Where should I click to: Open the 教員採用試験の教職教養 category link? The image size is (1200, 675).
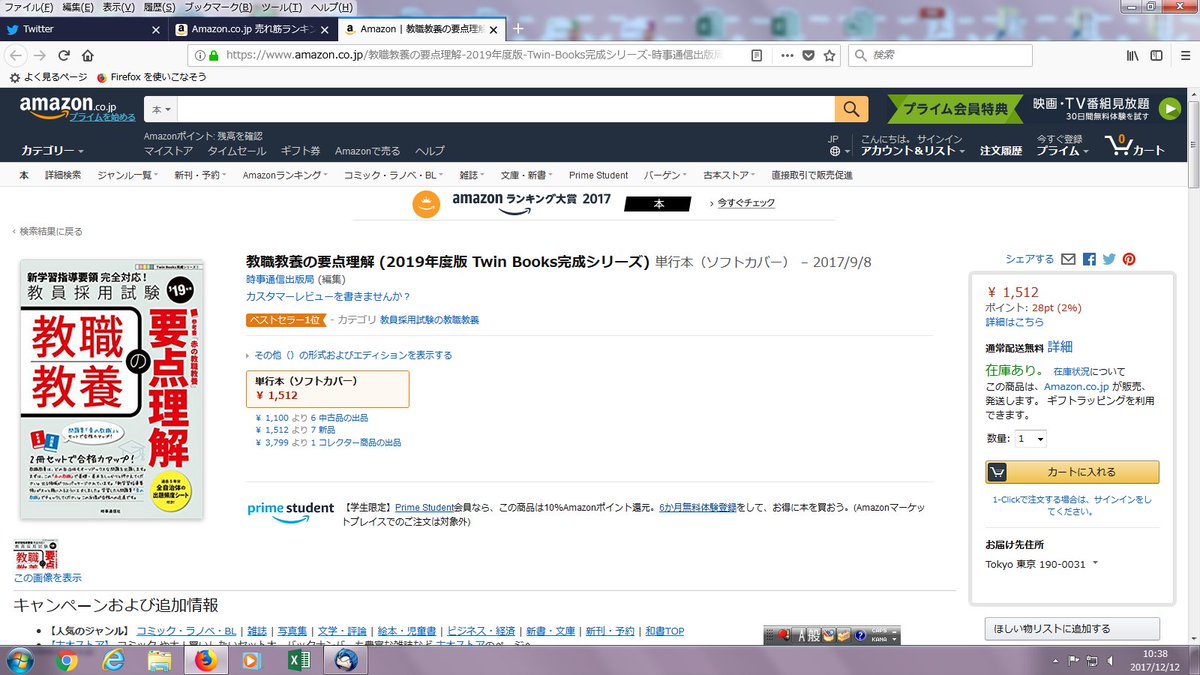pyautogui.click(x=430, y=320)
